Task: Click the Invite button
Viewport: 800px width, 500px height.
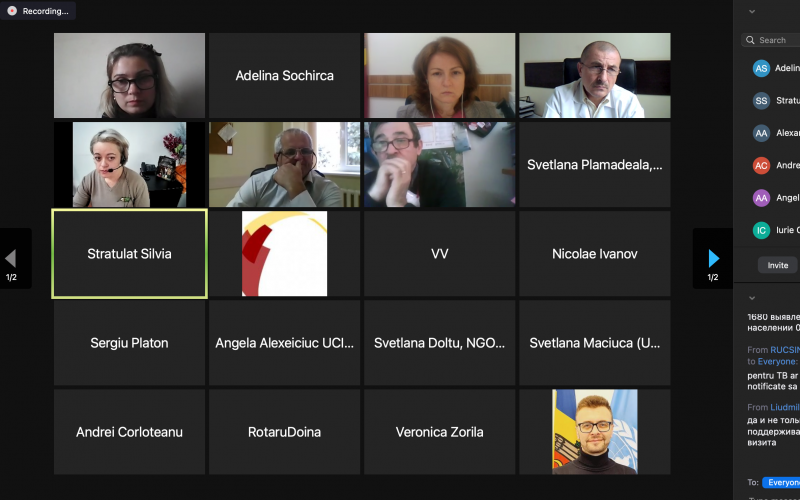Action: click(778, 265)
